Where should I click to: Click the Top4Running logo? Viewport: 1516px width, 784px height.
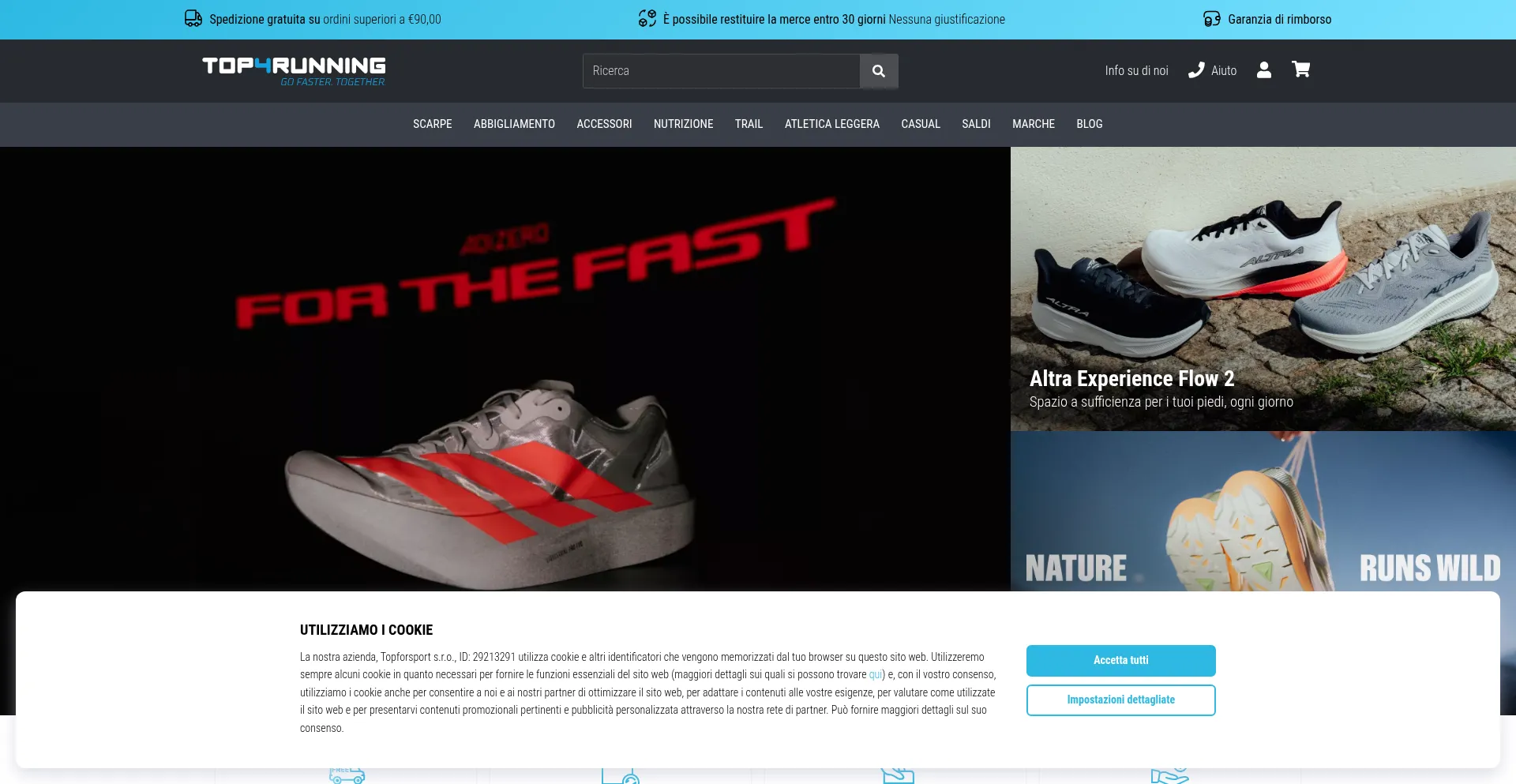click(x=294, y=70)
